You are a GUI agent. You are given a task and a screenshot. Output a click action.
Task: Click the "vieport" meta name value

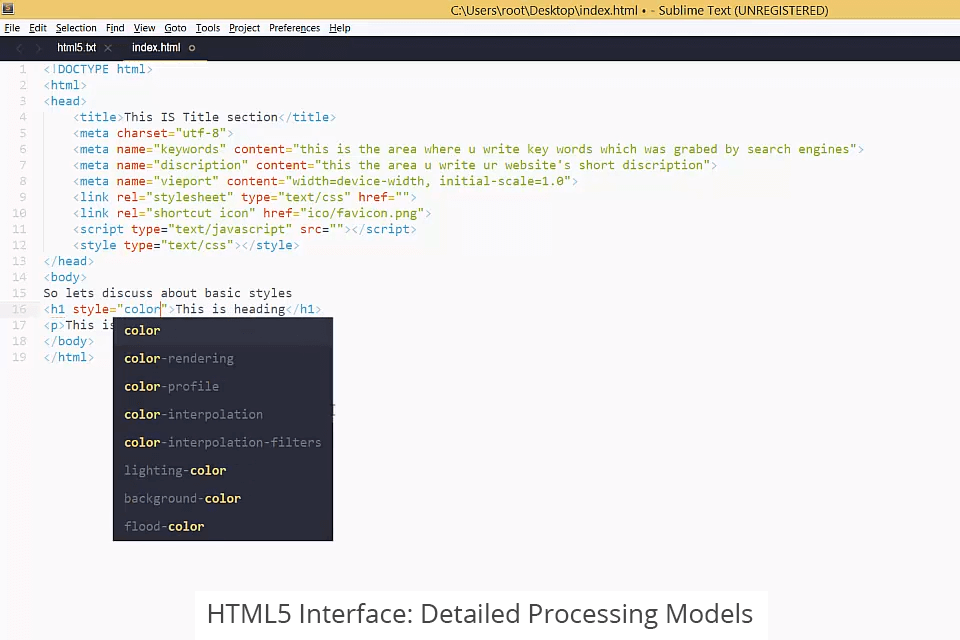(186, 181)
